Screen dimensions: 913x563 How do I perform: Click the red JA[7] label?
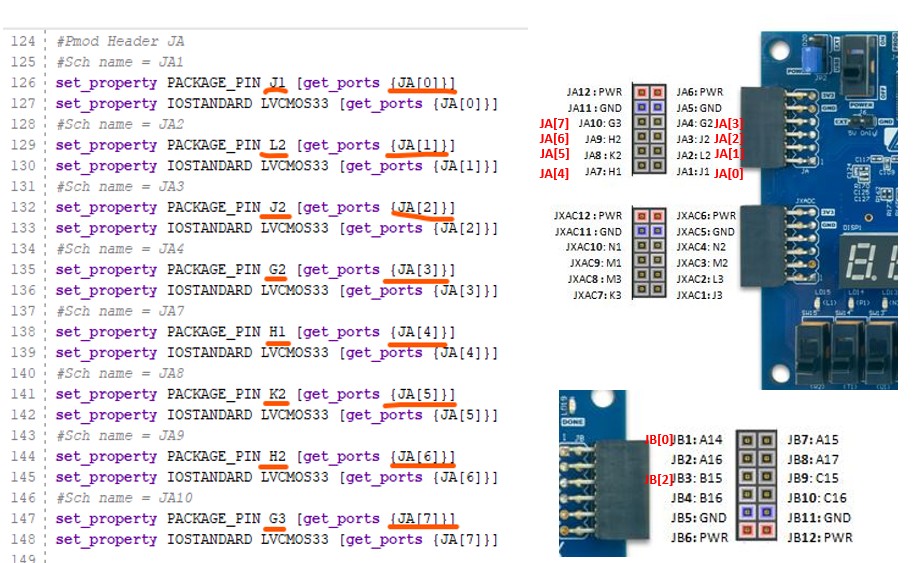pyautogui.click(x=555, y=123)
